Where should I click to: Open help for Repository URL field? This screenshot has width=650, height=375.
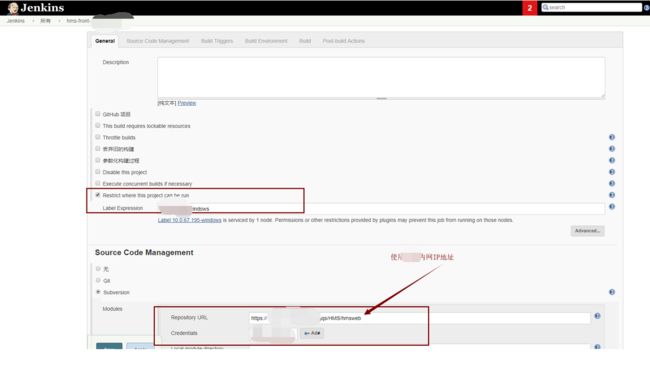click(597, 316)
